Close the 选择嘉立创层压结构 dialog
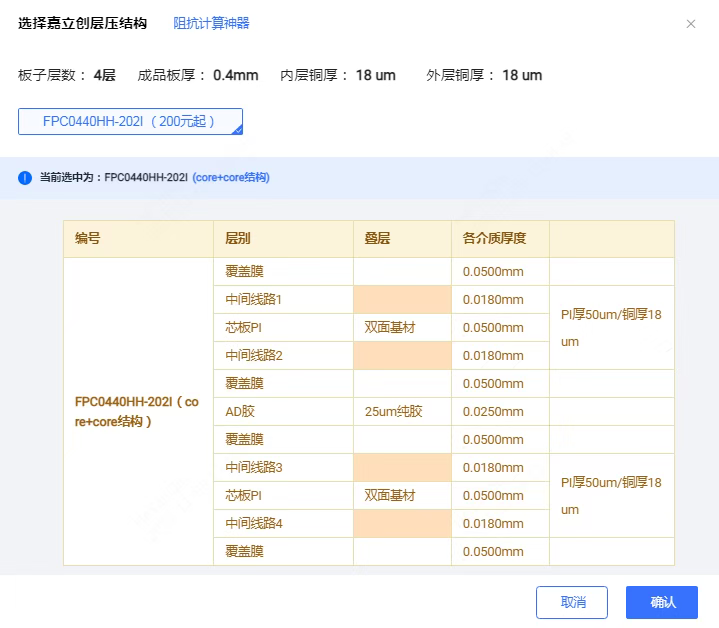The height and width of the screenshot is (628, 719). pos(691,24)
